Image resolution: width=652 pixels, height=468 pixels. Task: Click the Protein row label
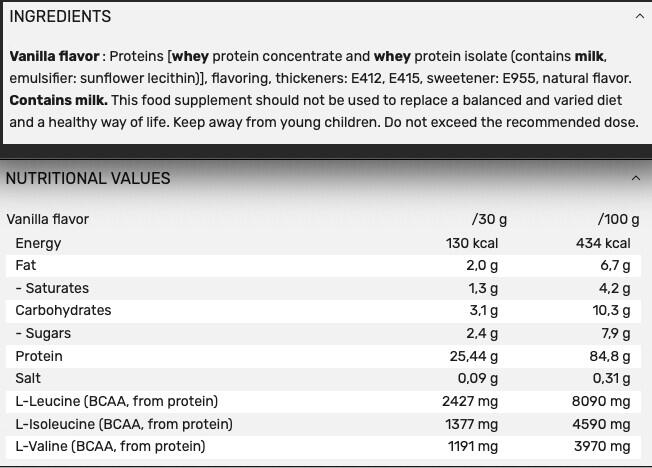pos(39,356)
